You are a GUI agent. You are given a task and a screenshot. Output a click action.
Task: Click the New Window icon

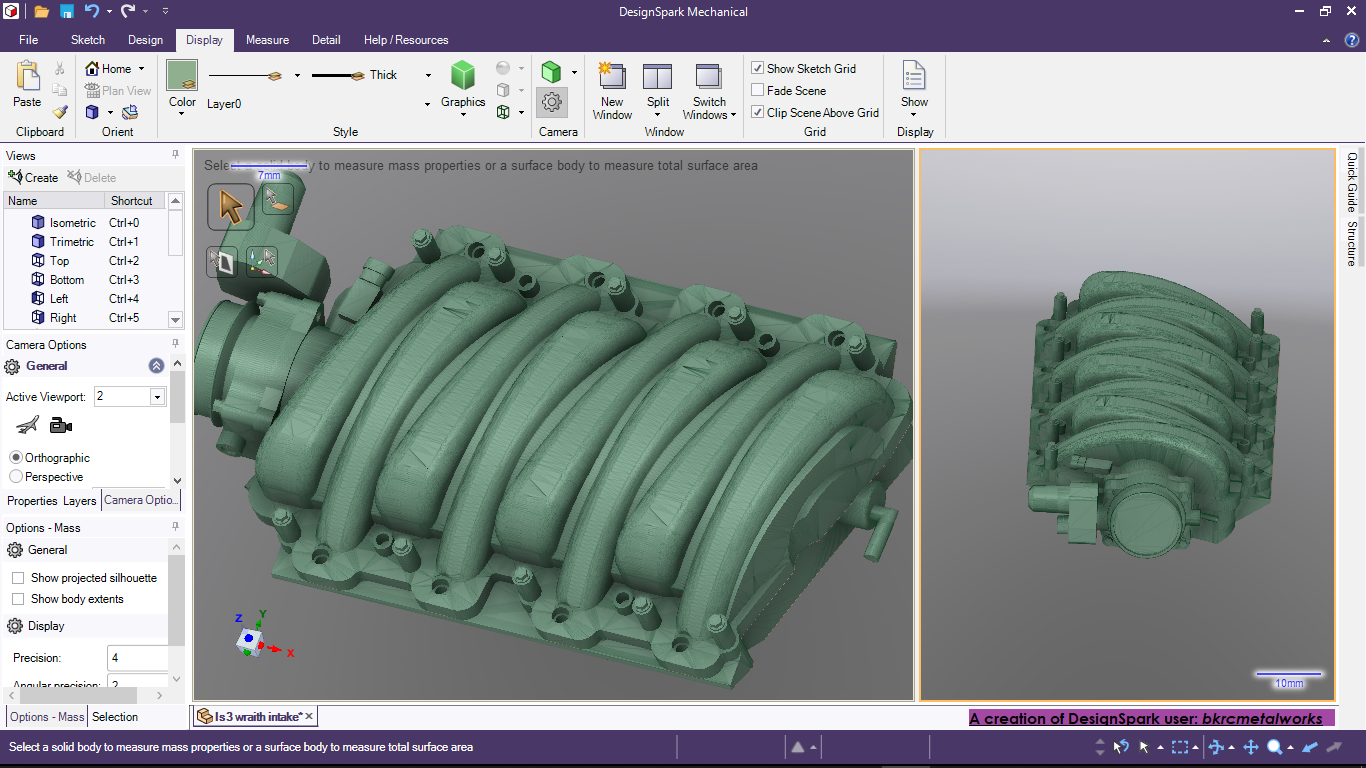[612, 78]
